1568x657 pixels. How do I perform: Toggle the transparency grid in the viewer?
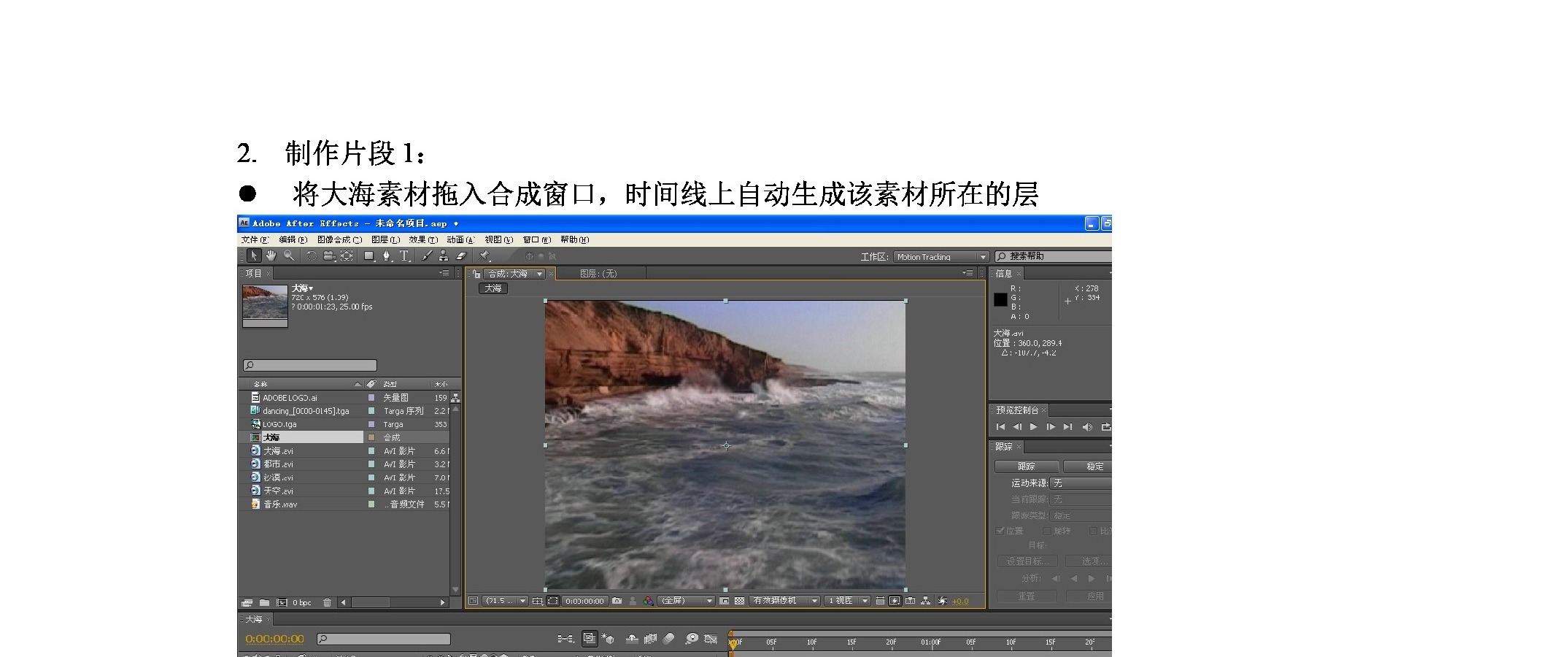coord(739,601)
